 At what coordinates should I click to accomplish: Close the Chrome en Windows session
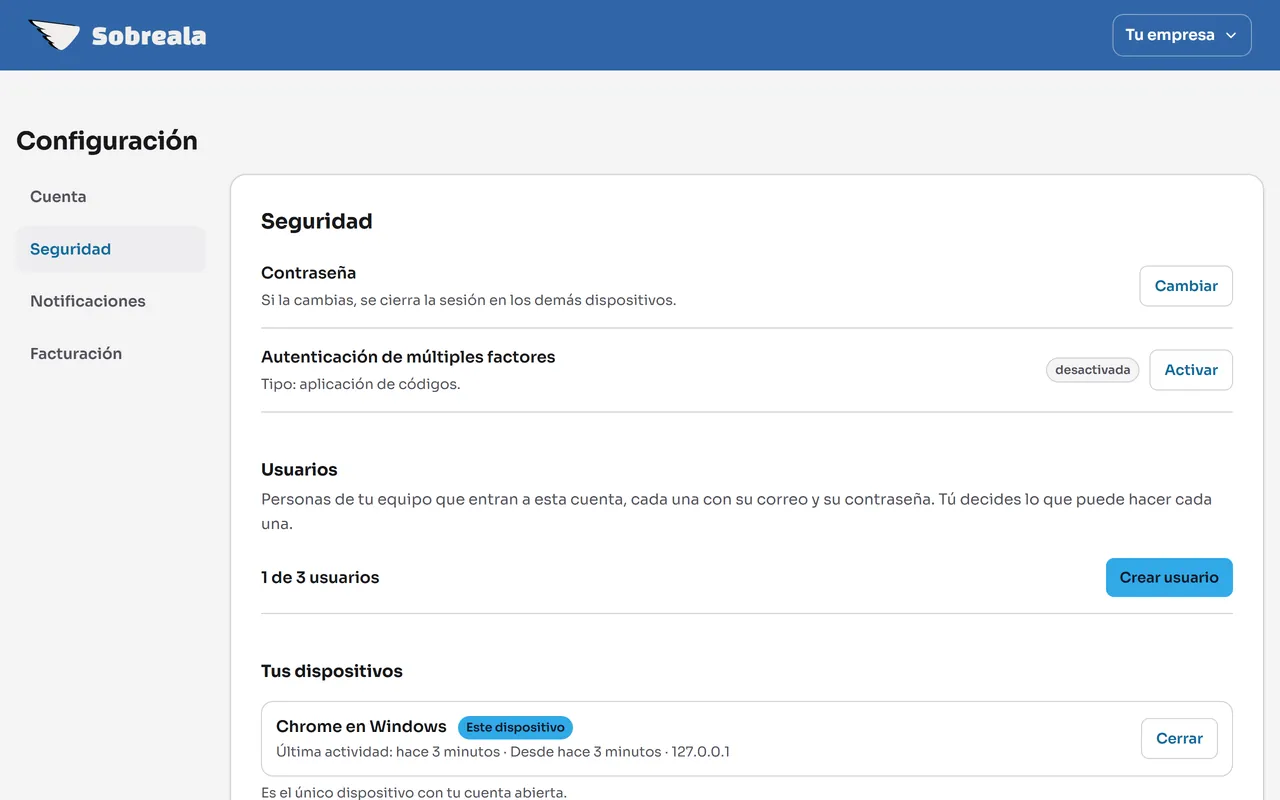click(x=1179, y=738)
